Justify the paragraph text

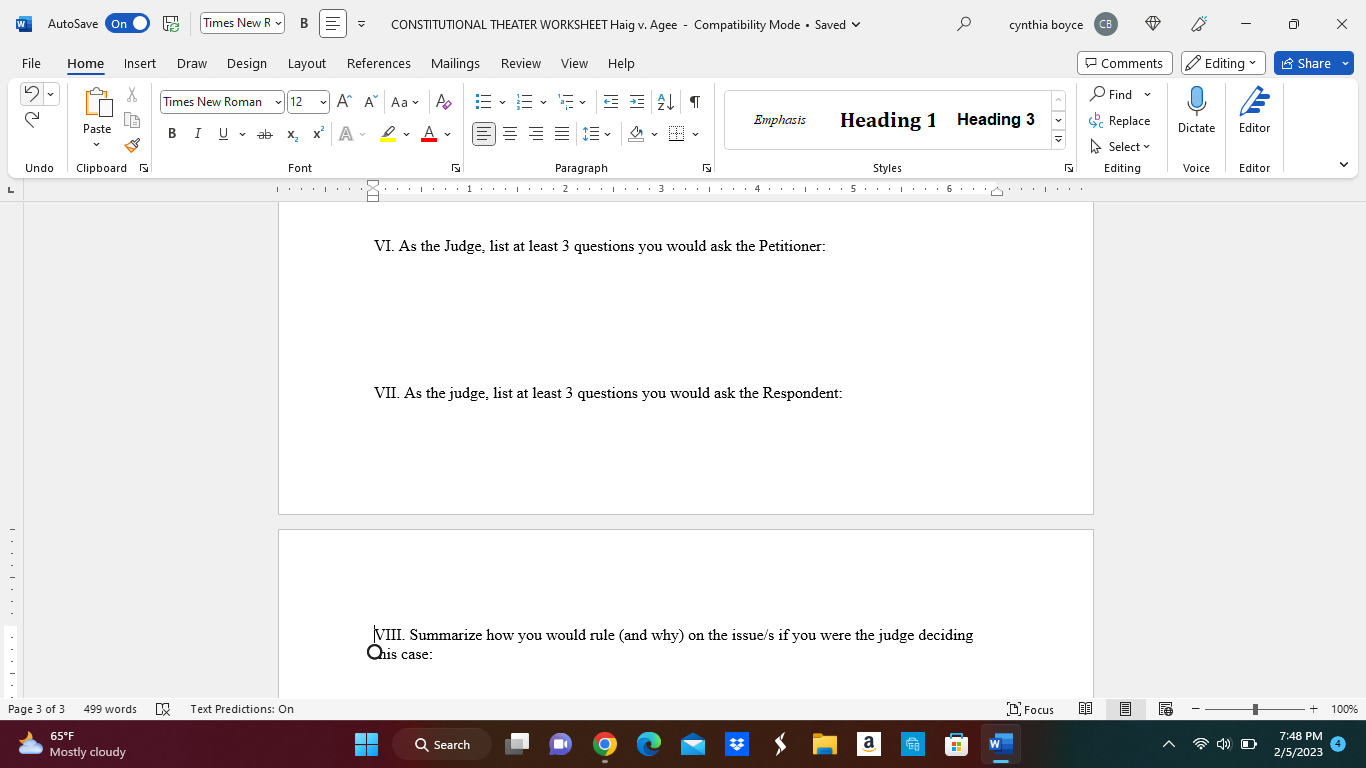coord(562,134)
